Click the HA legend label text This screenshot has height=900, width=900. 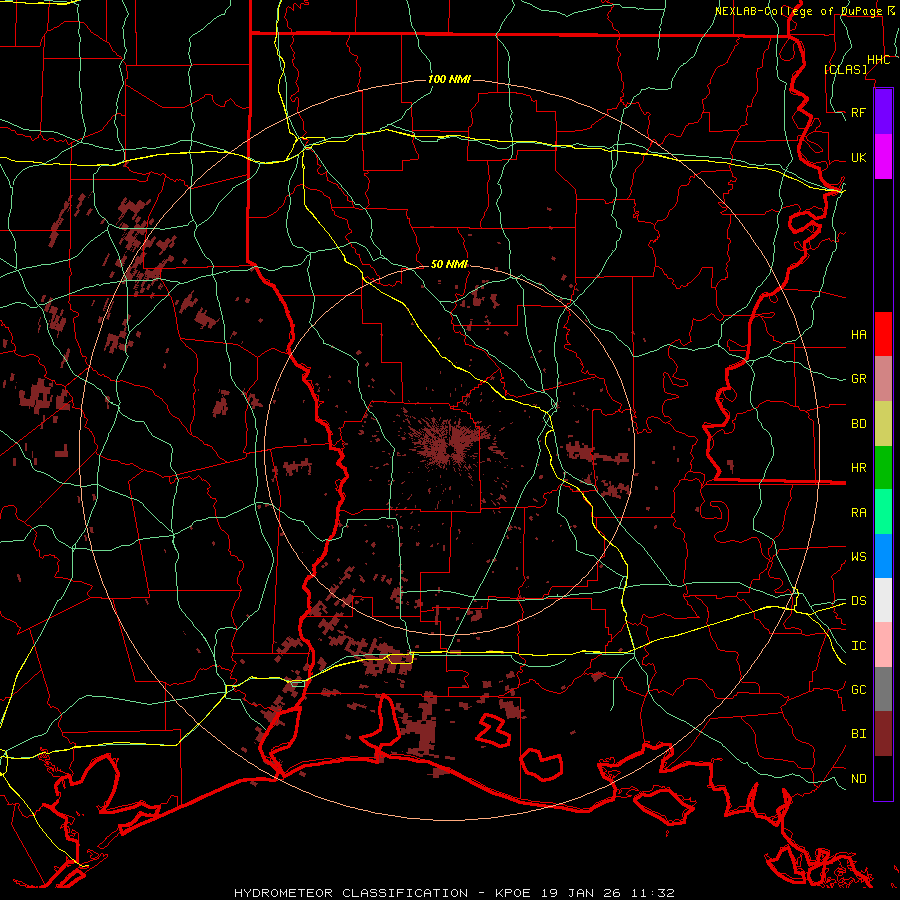pos(858,334)
